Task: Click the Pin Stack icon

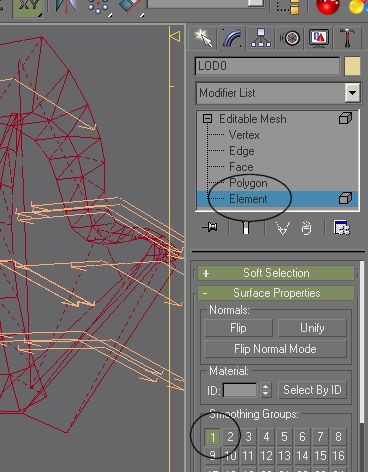Action: click(210, 227)
